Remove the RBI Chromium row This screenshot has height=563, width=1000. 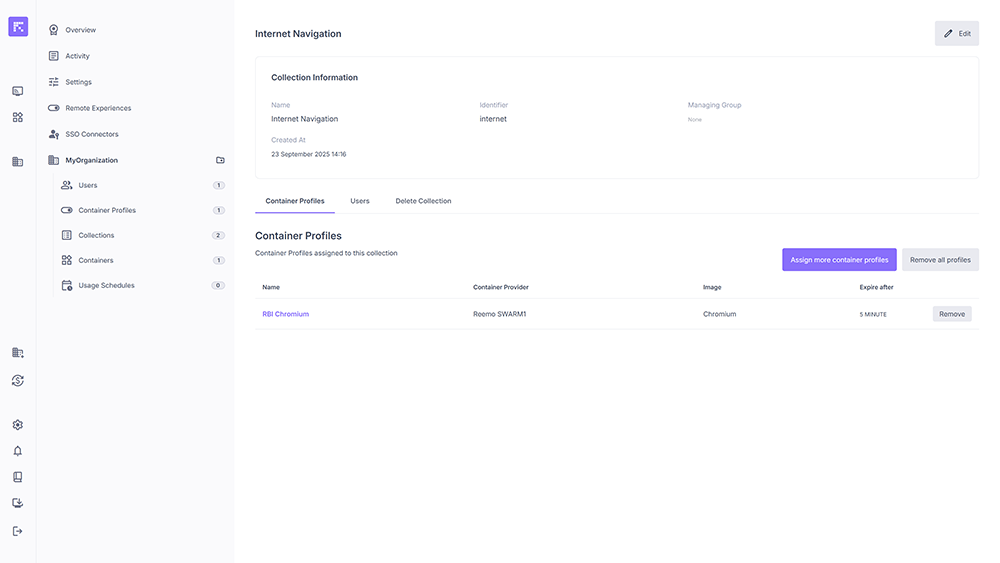951,314
